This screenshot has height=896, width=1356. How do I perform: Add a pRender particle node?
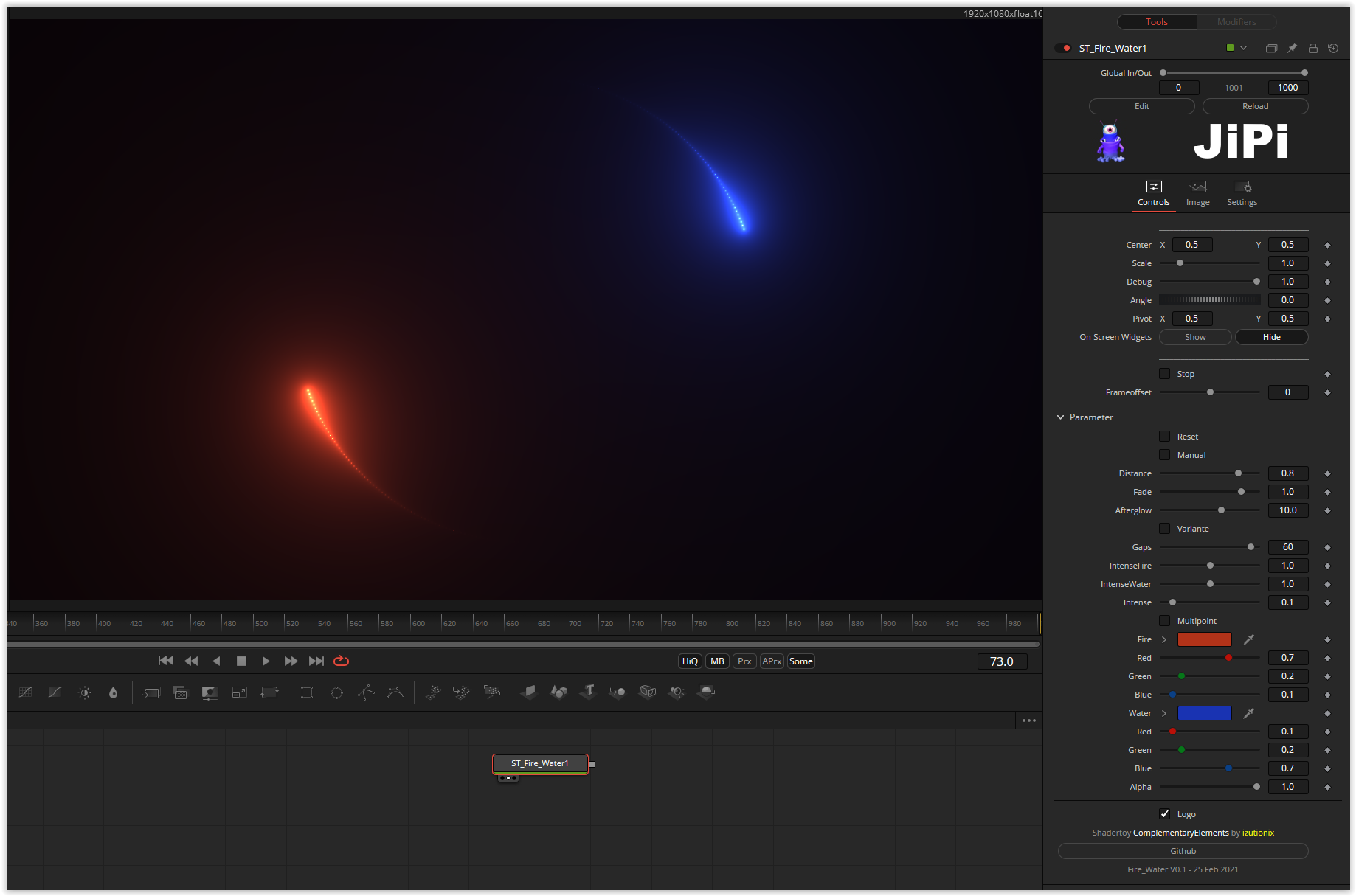492,692
